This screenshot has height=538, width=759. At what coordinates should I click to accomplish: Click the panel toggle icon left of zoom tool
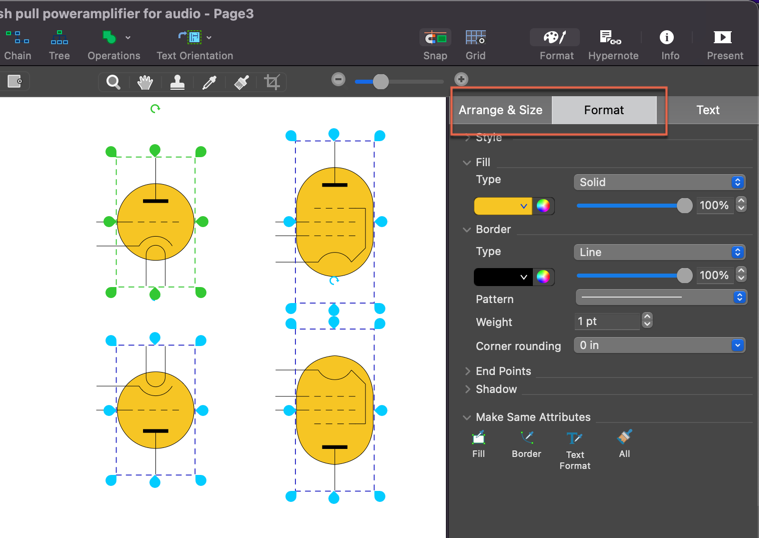pos(15,81)
